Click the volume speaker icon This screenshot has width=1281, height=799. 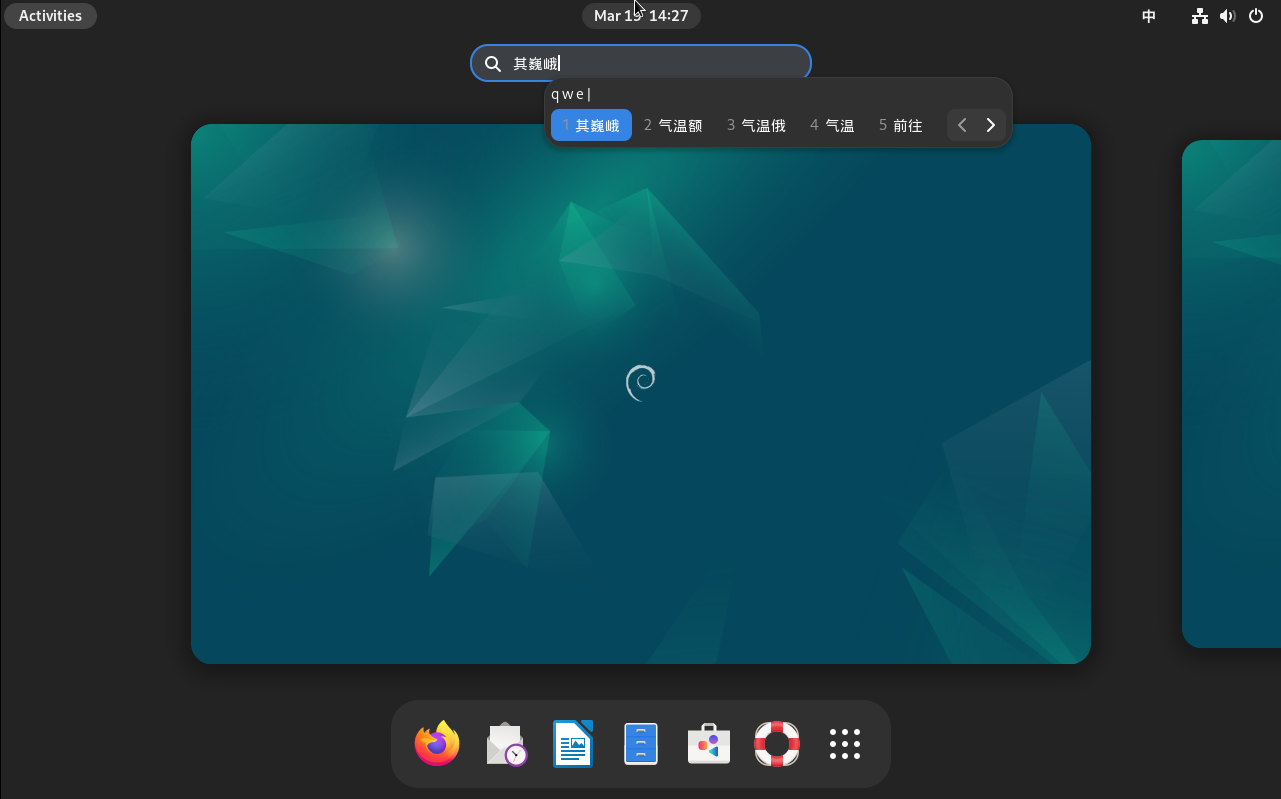tap(1228, 16)
